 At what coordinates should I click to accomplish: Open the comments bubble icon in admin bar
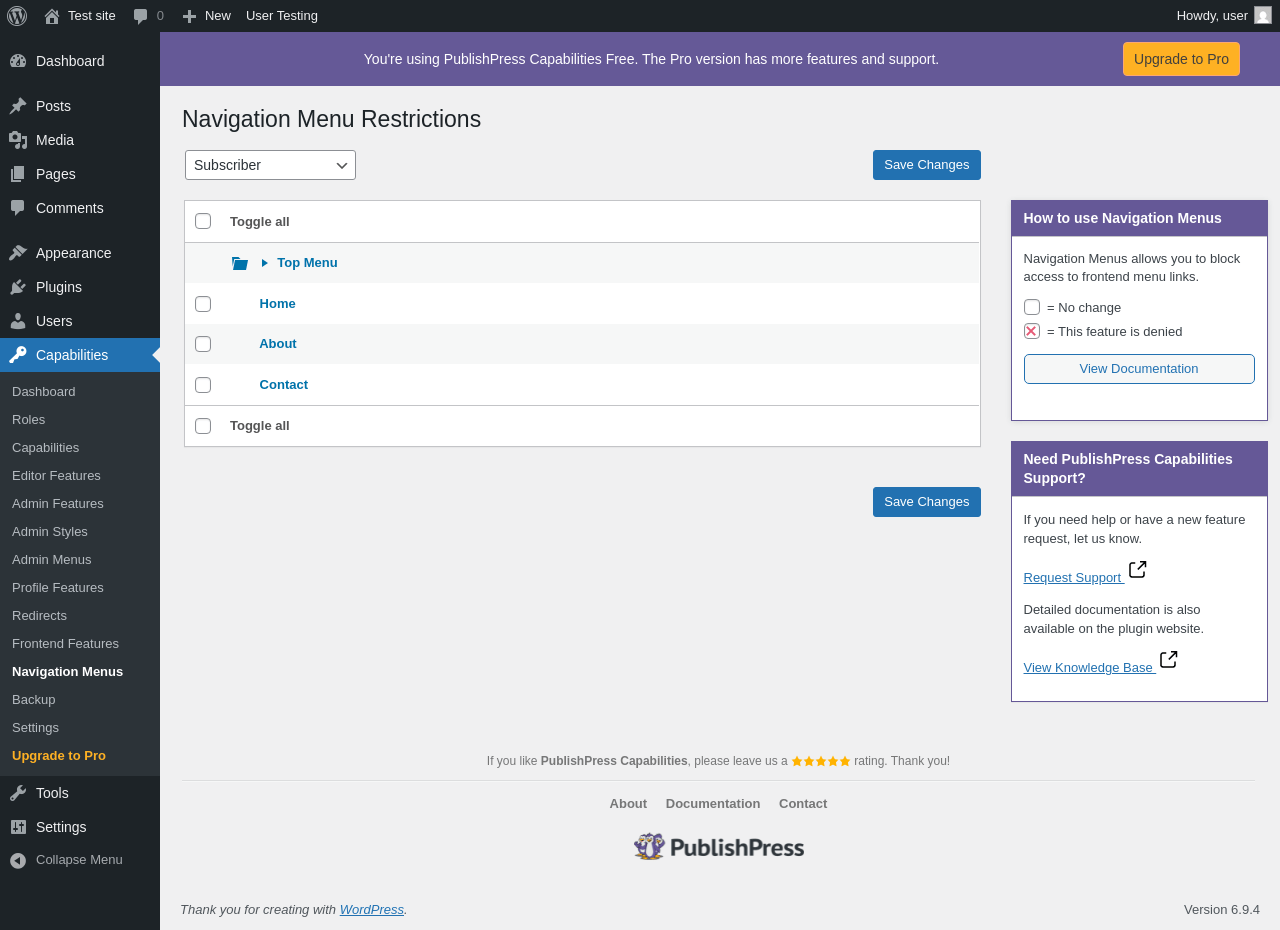tap(140, 16)
